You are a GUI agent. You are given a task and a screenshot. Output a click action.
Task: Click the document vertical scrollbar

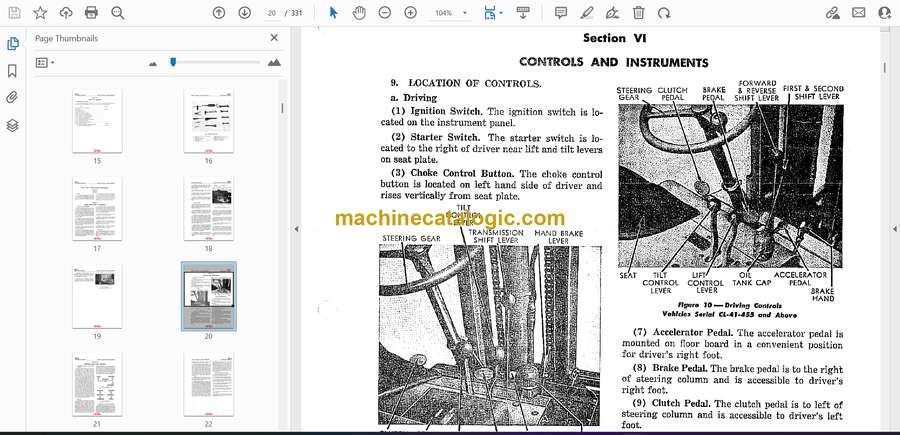coord(884,68)
